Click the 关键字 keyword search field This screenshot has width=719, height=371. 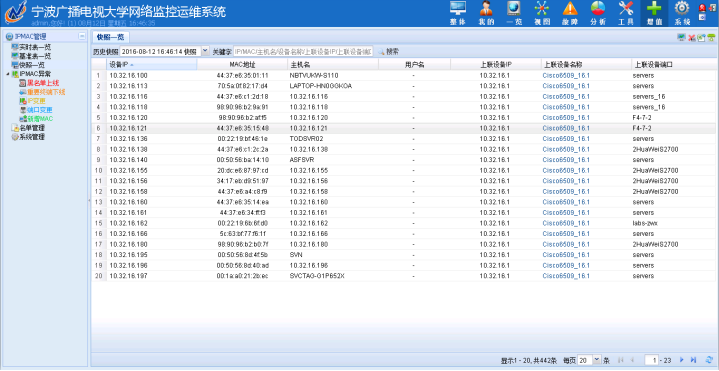pyautogui.click(x=303, y=51)
